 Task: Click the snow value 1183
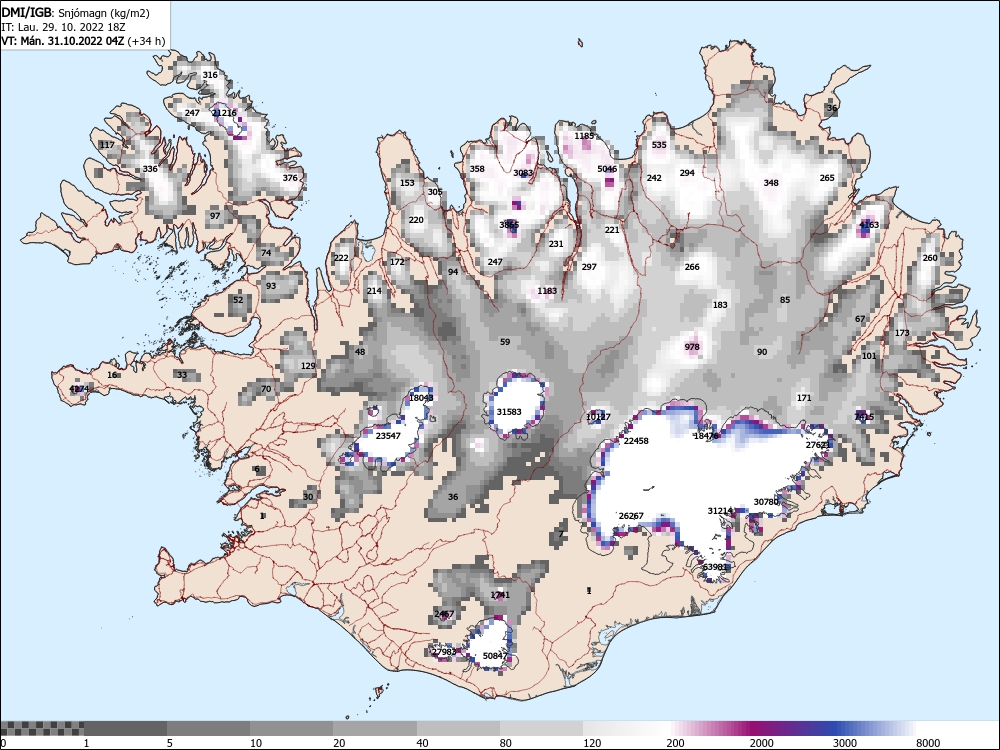547,291
